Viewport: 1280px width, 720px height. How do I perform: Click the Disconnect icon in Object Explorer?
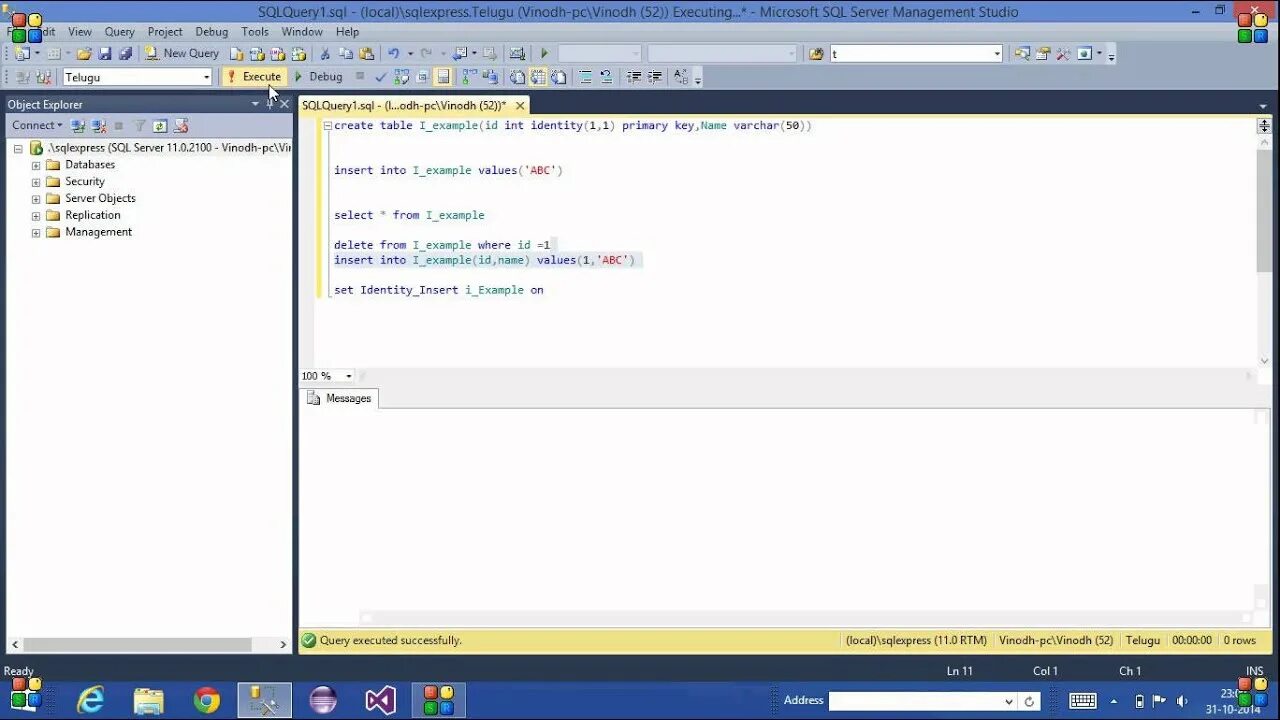coord(97,125)
